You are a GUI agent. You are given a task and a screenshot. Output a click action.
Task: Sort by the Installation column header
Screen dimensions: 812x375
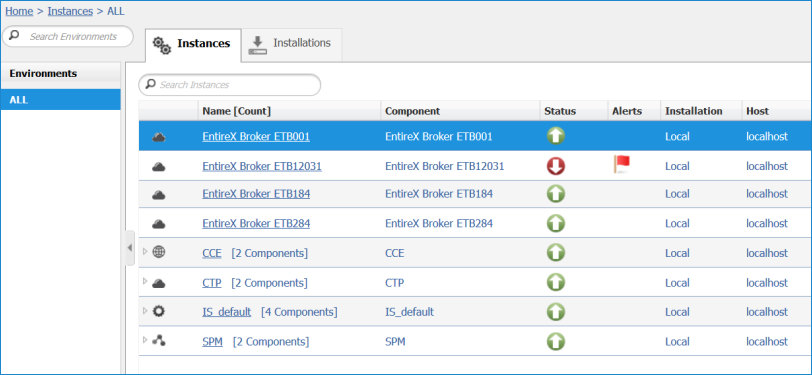click(x=701, y=111)
